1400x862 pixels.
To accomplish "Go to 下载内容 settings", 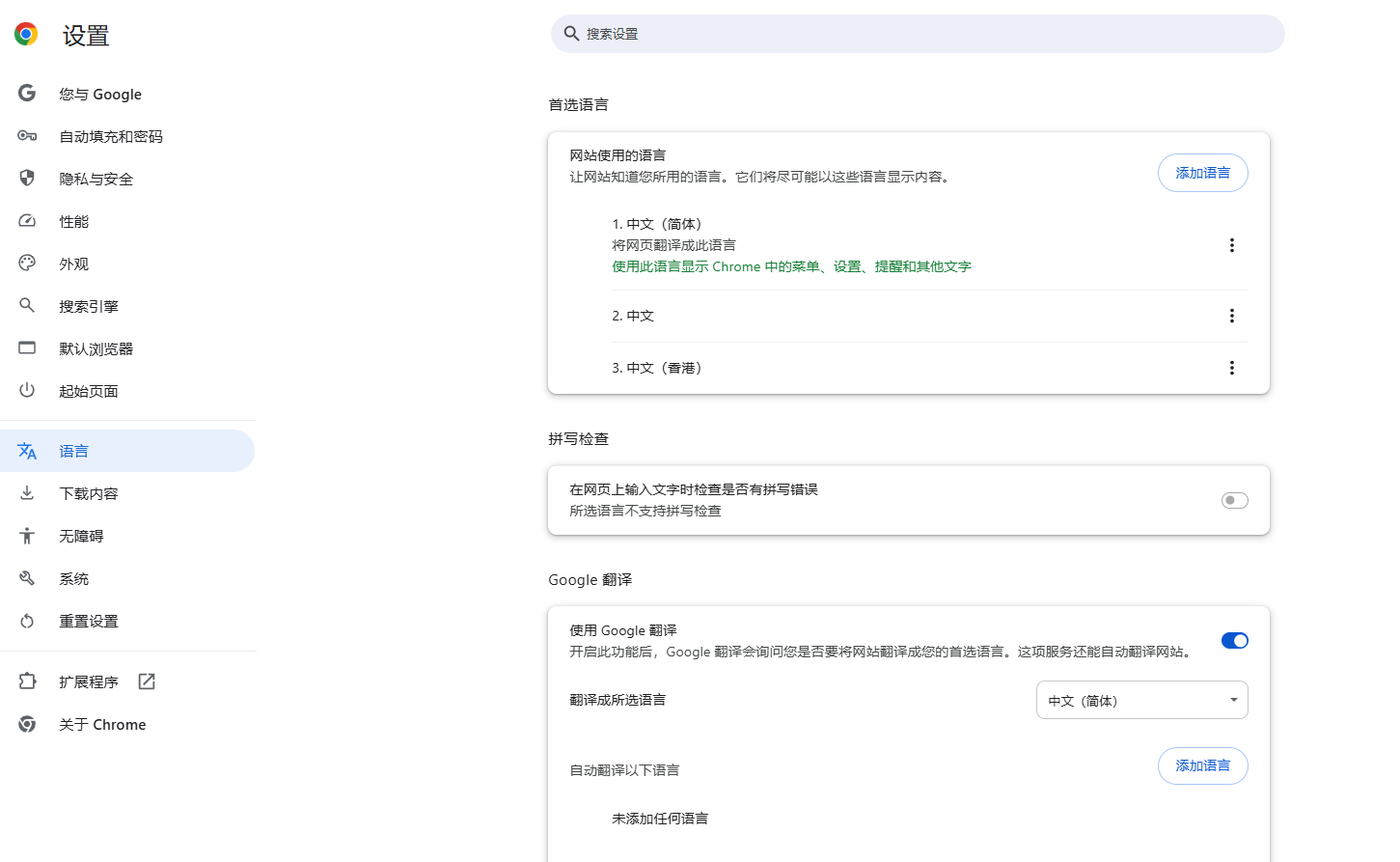I will (x=127, y=493).
